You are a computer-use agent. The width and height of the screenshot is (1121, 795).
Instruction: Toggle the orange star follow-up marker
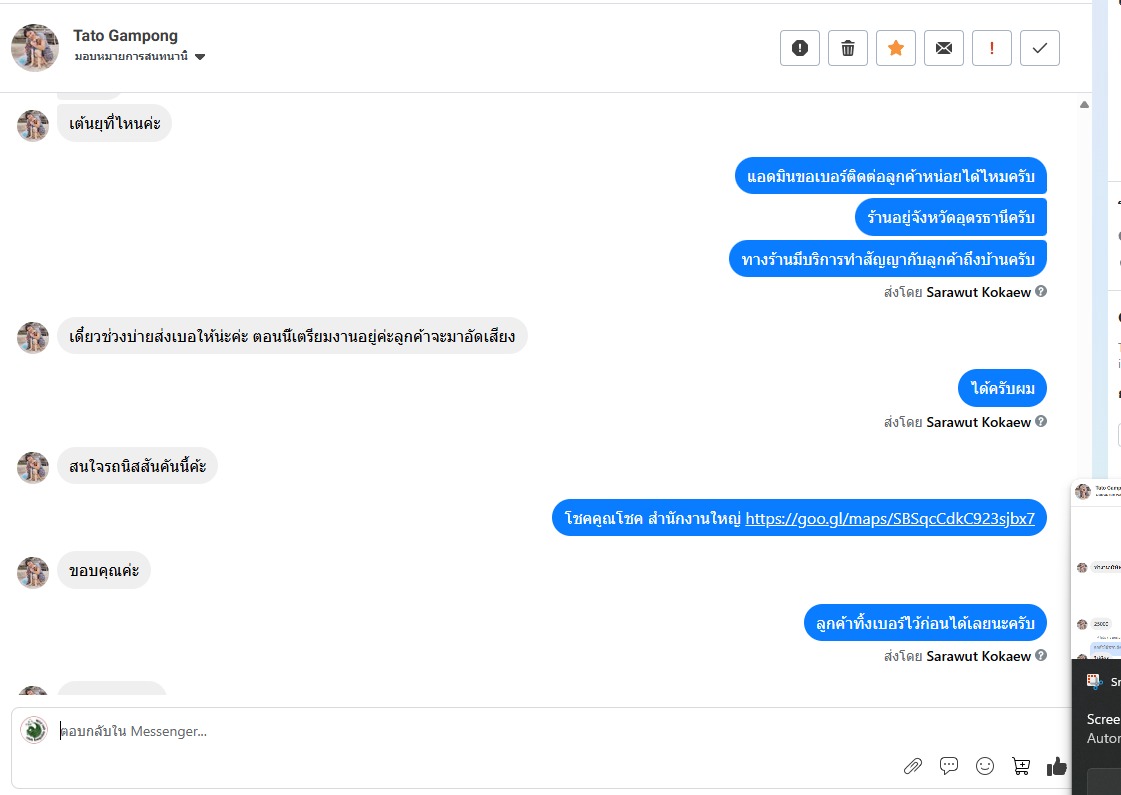tap(896, 48)
